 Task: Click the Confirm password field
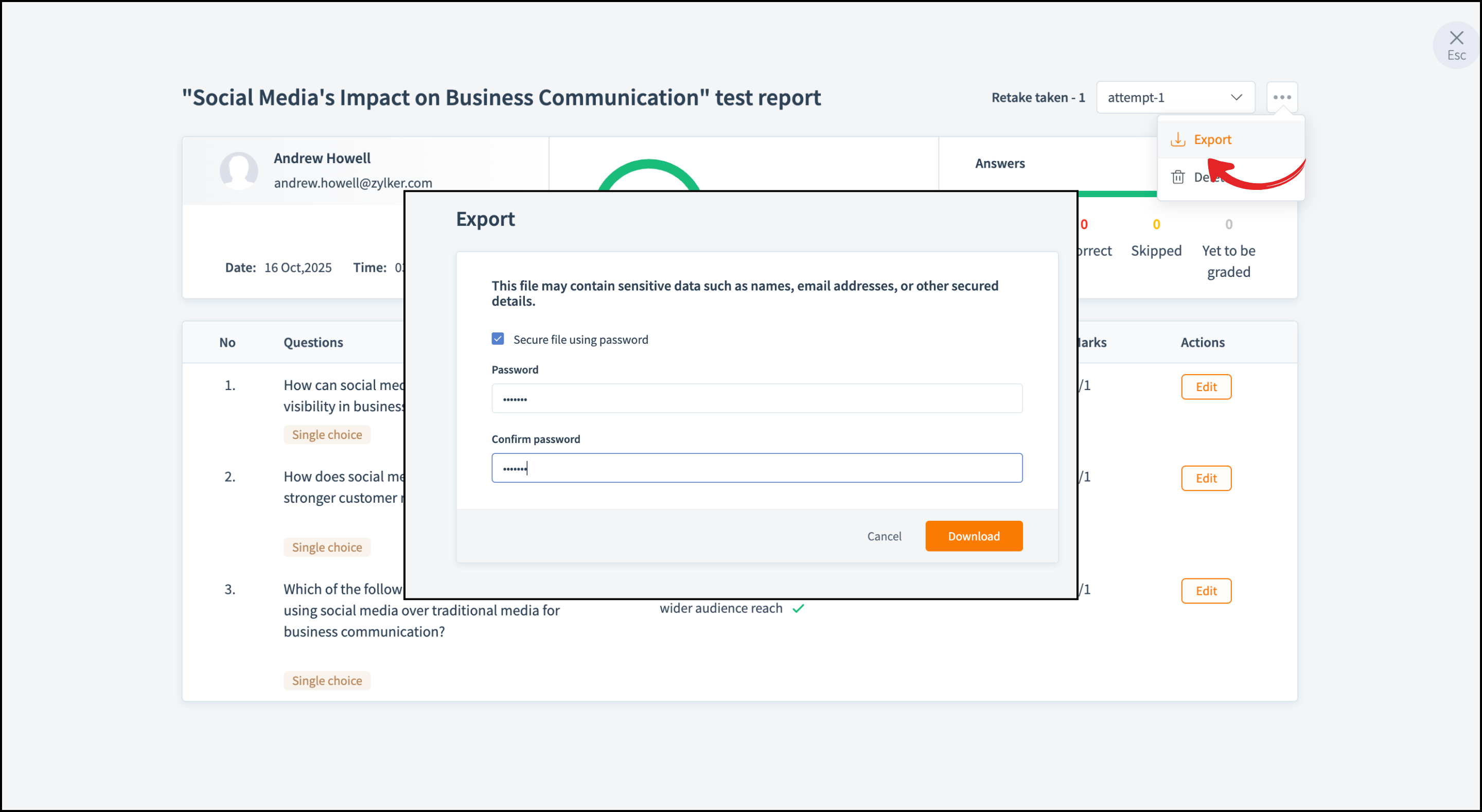tap(756, 468)
